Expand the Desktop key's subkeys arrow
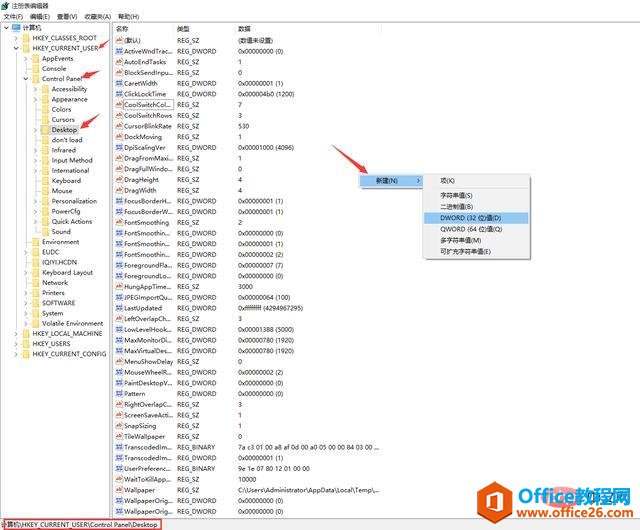 coord(36,130)
